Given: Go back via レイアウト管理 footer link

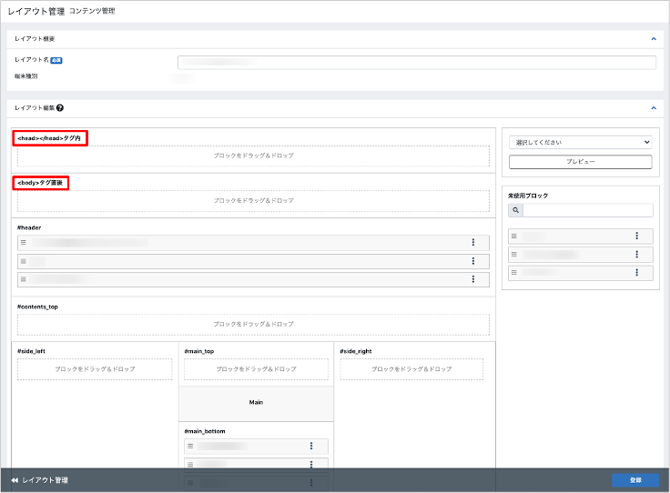Looking at the screenshot, I should click(40, 481).
